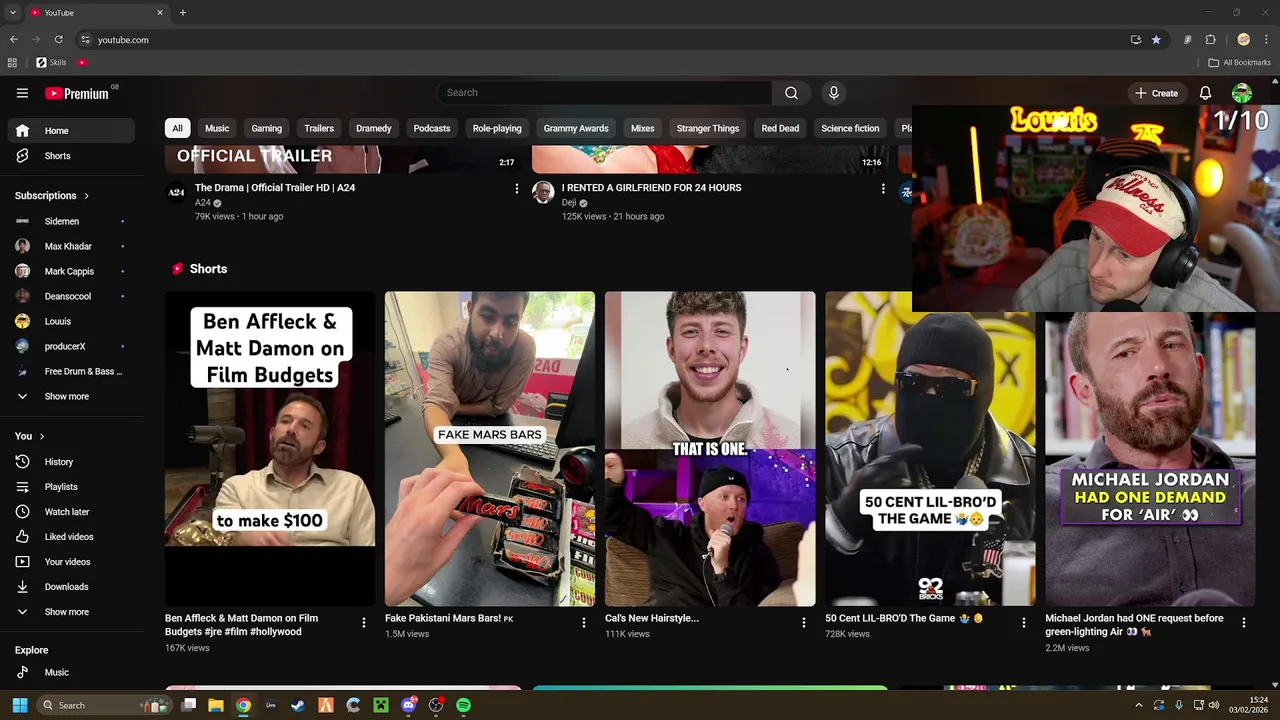Select the Trailers filter chip

319,128
